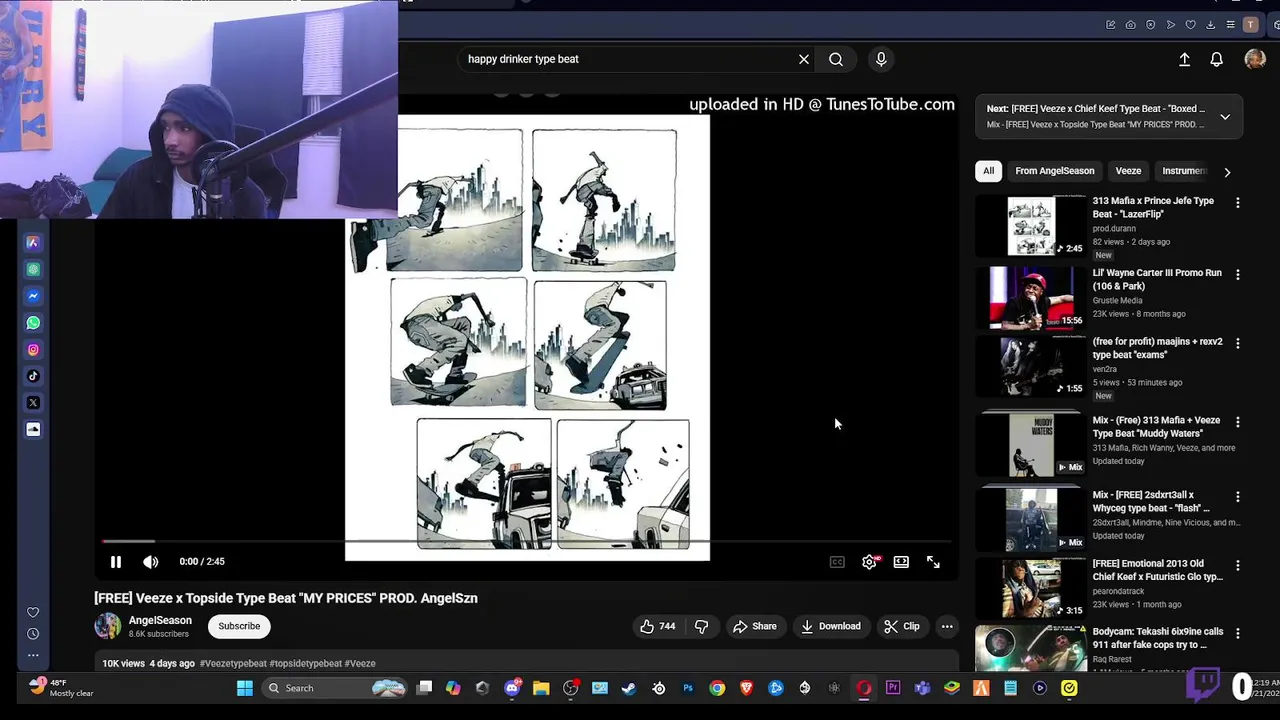Open options for 'maajins + rexv2 type beat'
The width and height of the screenshot is (1280, 720).
coord(1238,343)
